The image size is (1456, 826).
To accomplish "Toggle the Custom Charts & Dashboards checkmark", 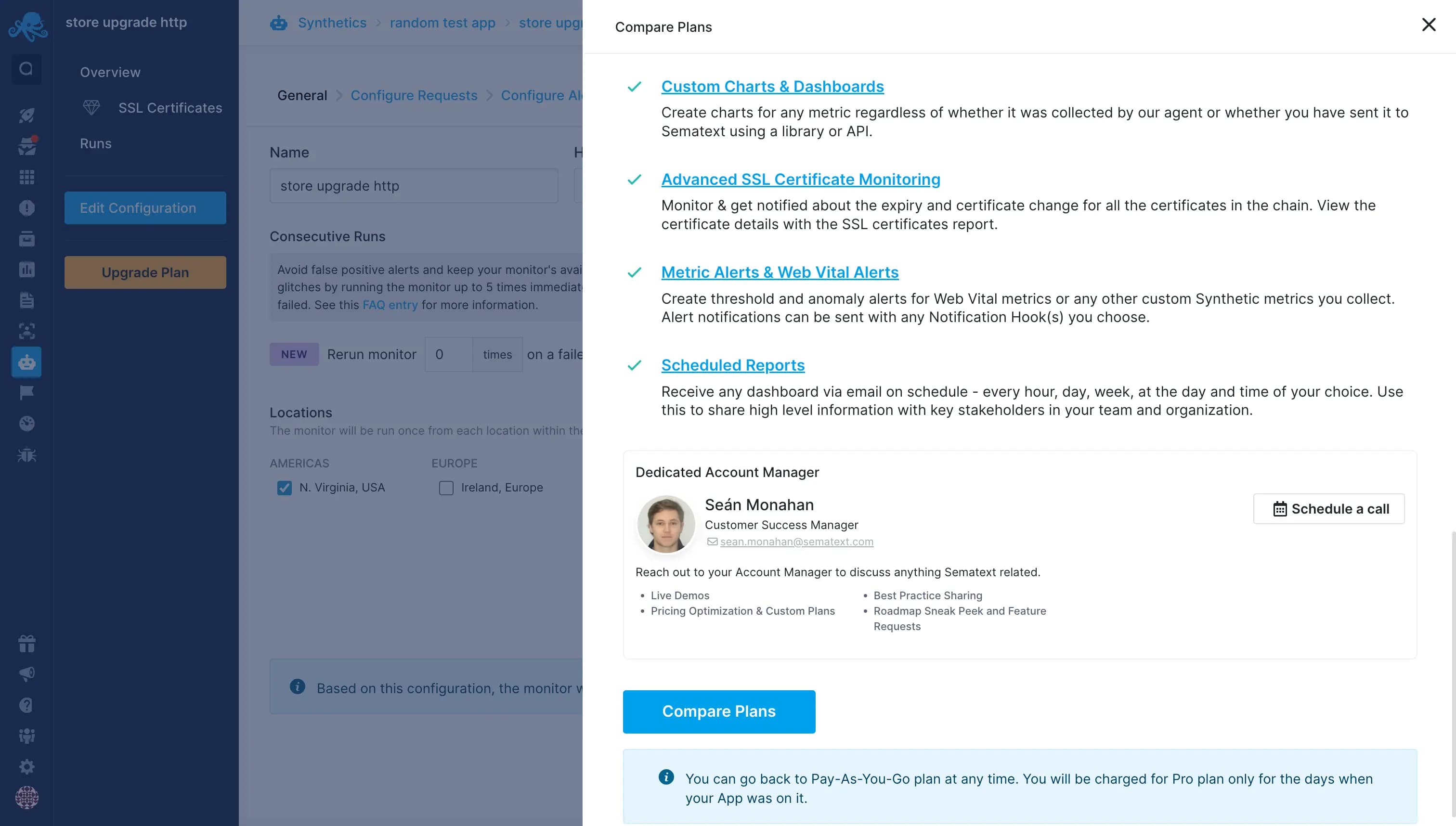I will click(635, 87).
